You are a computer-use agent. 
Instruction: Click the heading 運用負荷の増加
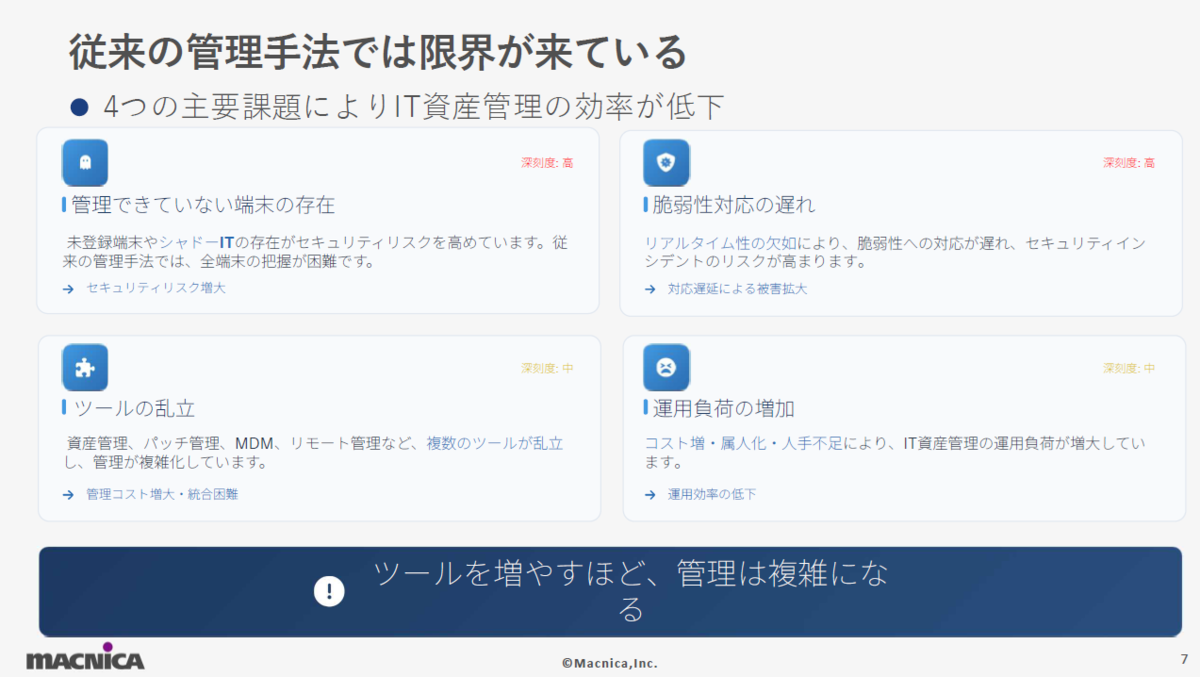coord(724,408)
